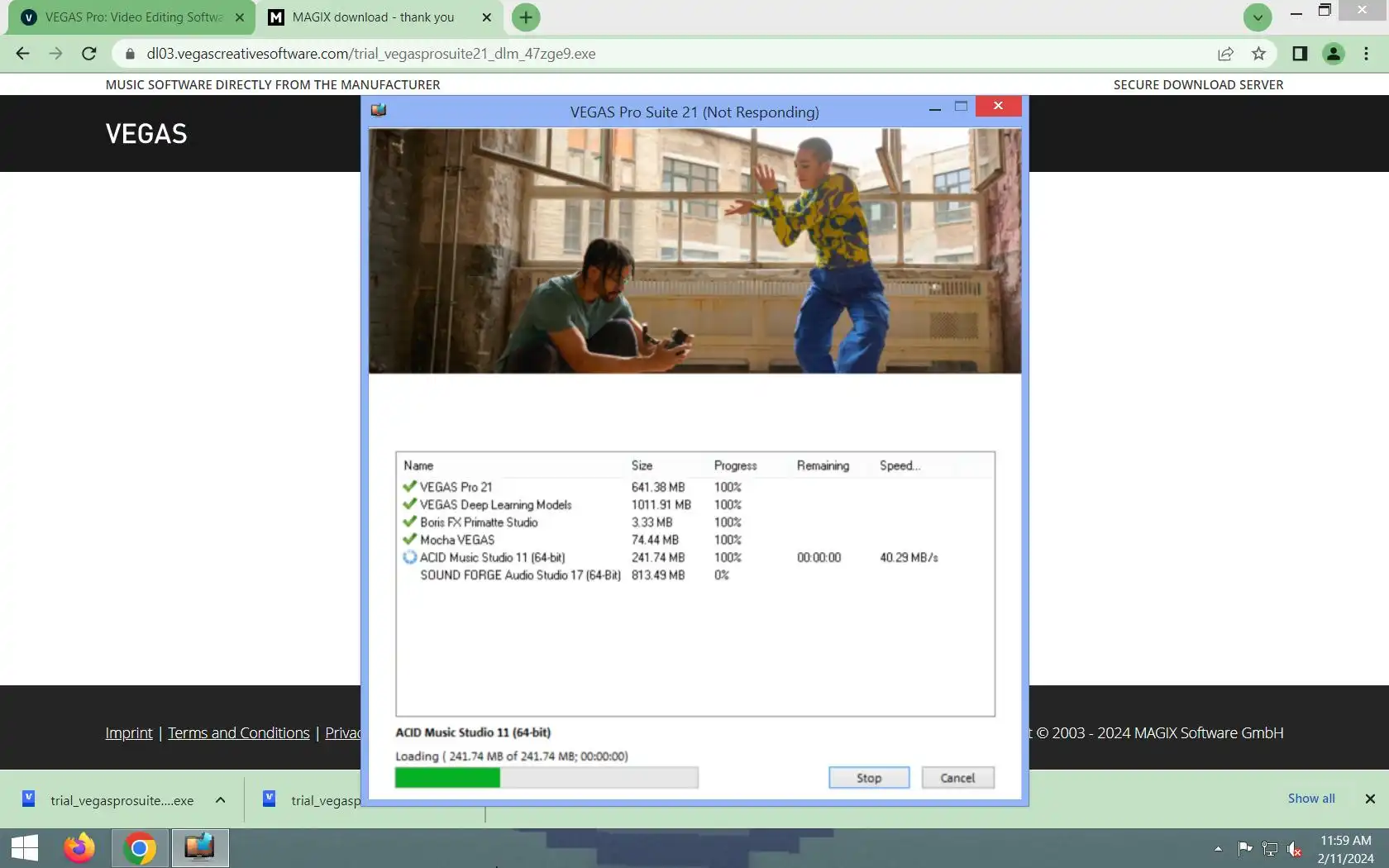This screenshot has height=868, width=1389.
Task: Click the Speed column header
Action: click(900, 465)
